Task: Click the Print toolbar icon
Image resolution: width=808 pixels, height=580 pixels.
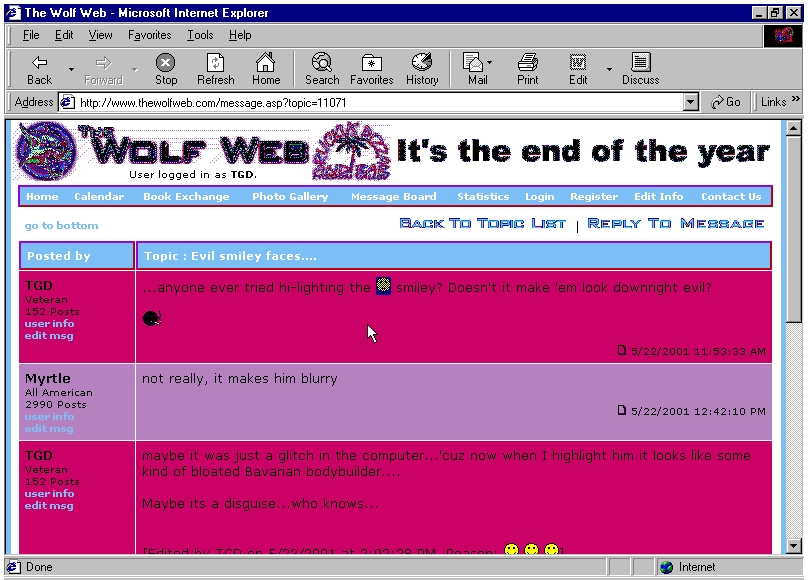Action: pyautogui.click(x=527, y=63)
